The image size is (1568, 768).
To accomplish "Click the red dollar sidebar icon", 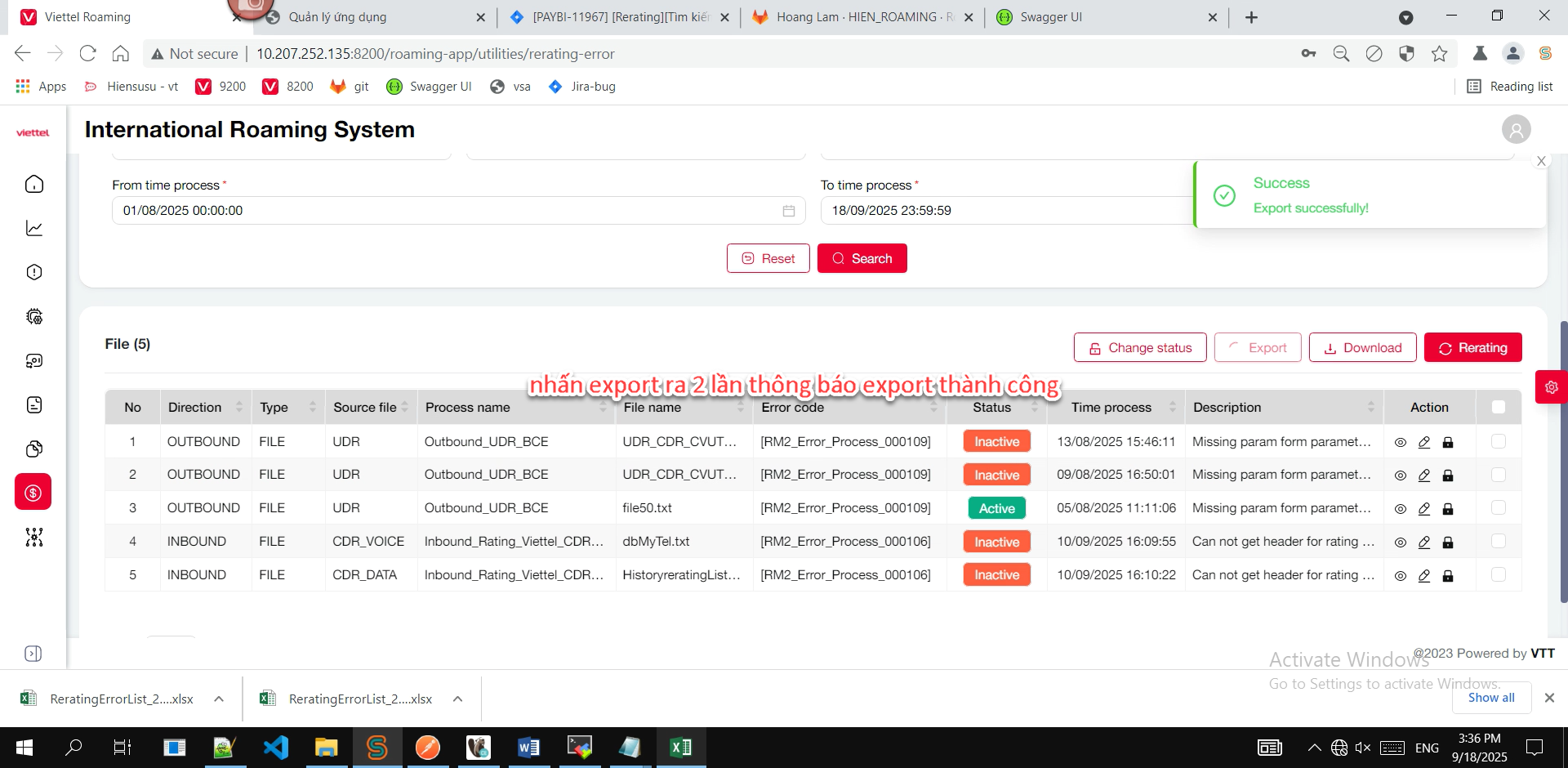I will (33, 492).
